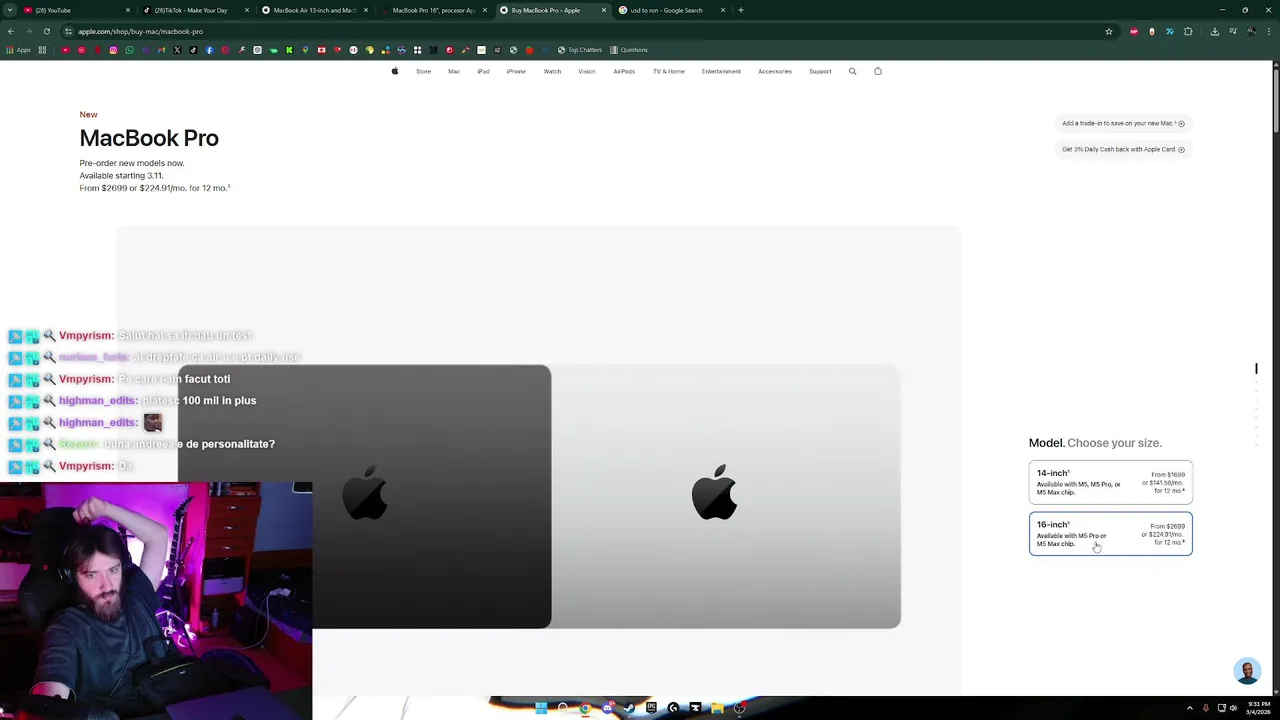Click the taskbar volume icon

1233,708
